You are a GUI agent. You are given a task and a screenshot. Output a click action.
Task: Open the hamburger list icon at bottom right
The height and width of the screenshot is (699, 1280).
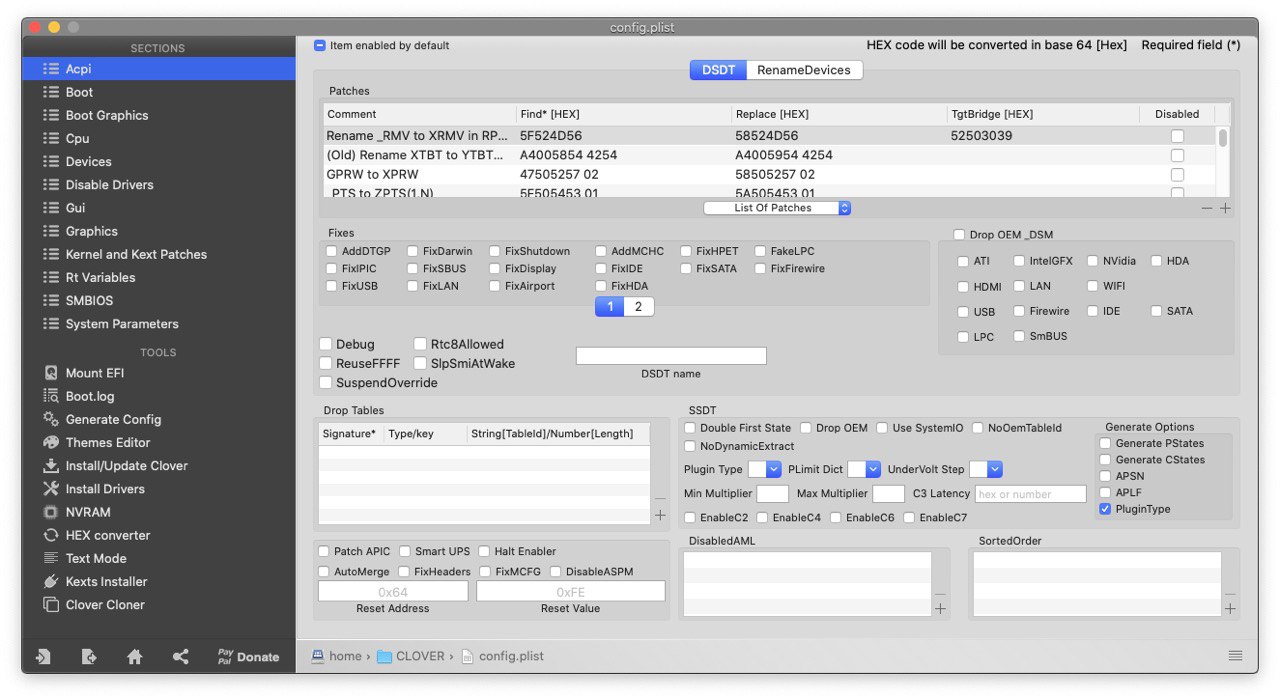point(1236,656)
